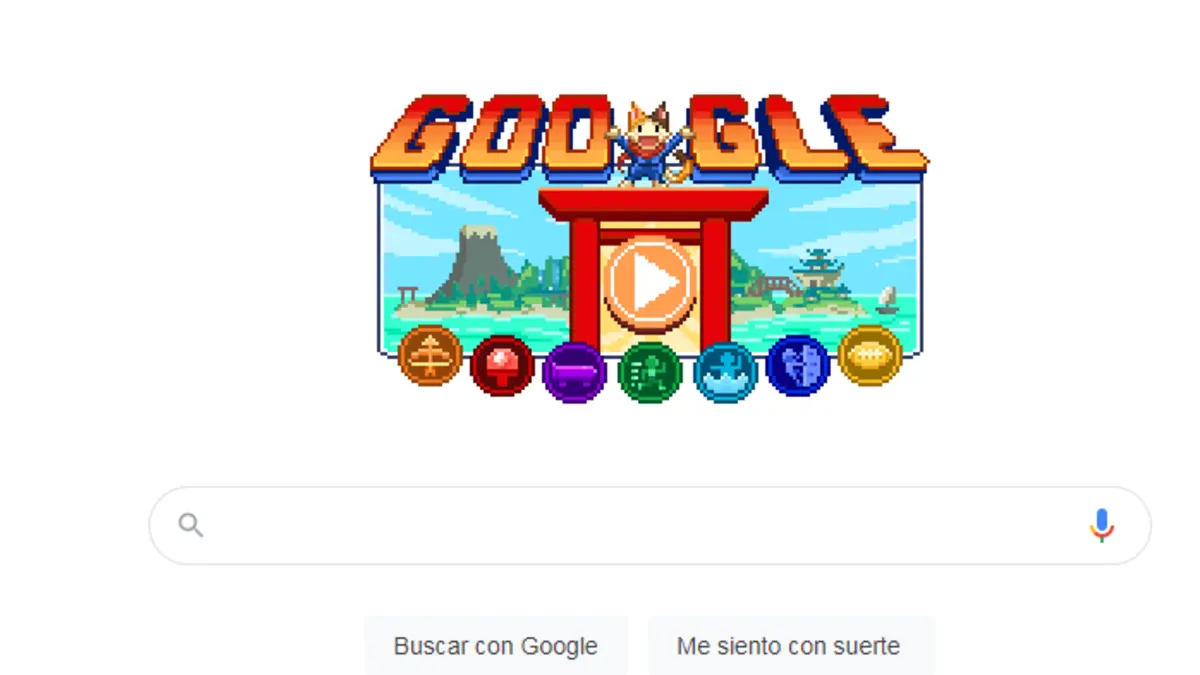Screen dimensions: 1200x675
Task: Select the light blue swimming medallion
Action: tap(726, 372)
